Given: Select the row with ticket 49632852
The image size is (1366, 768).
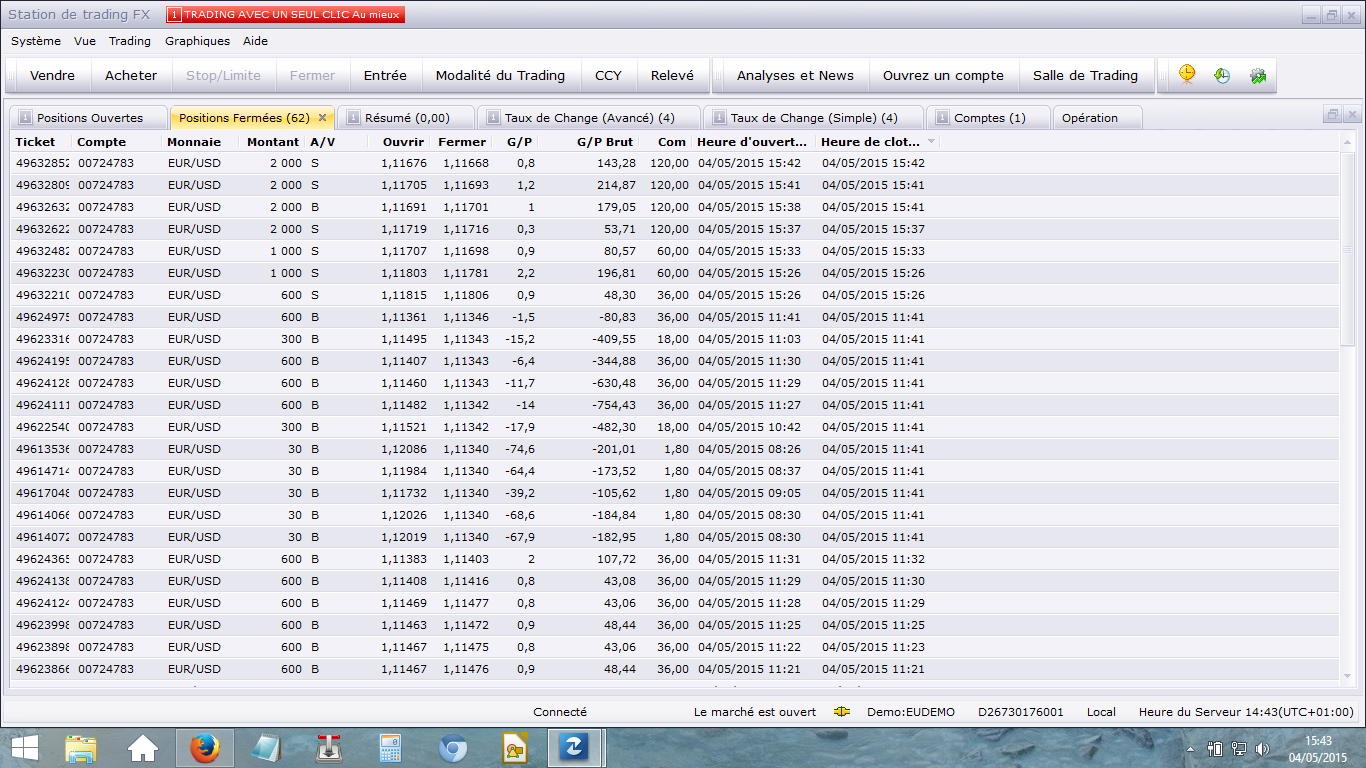Looking at the screenshot, I should click(x=675, y=163).
